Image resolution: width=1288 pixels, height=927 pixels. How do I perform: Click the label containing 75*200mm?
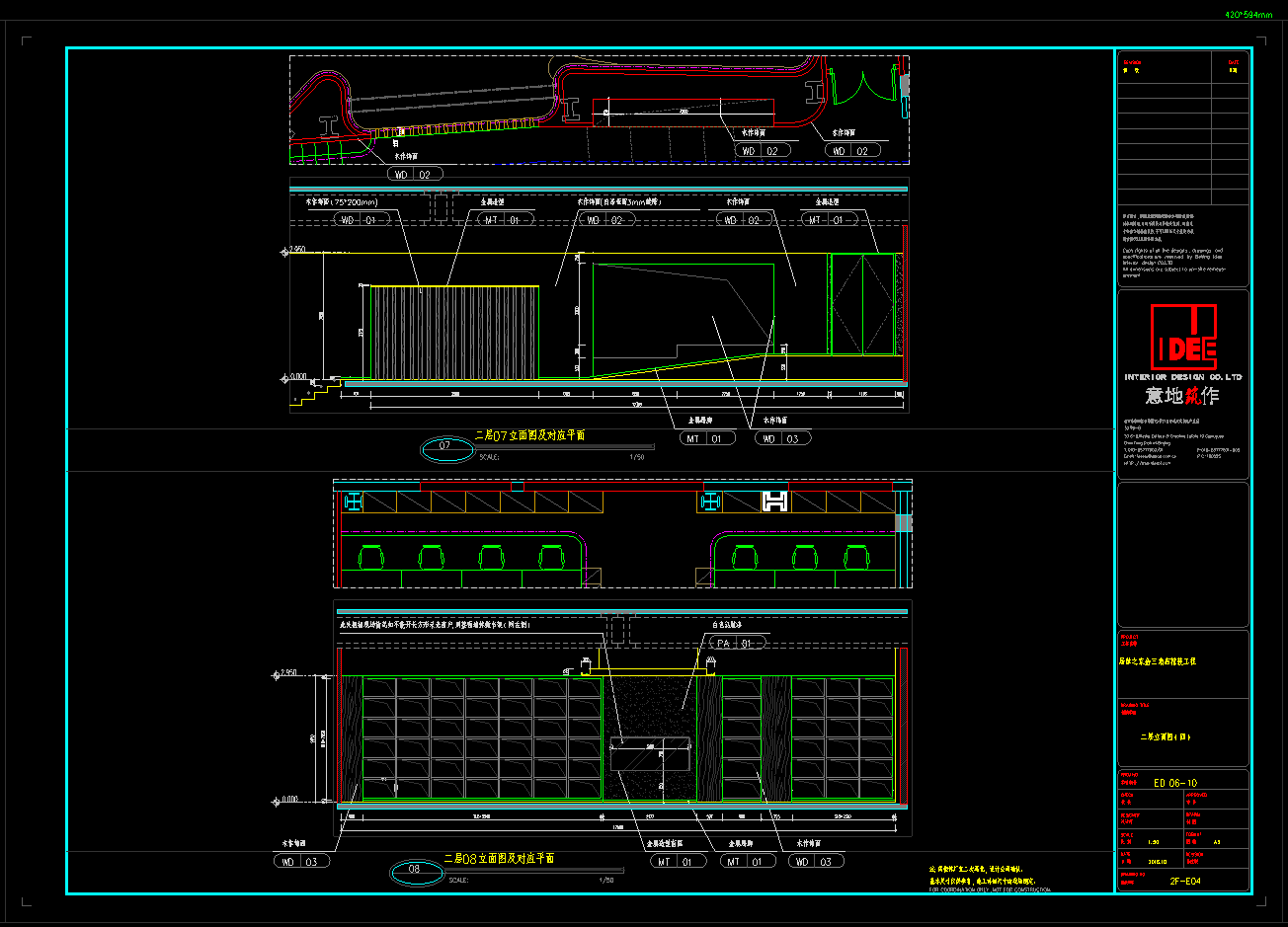[x=342, y=201]
